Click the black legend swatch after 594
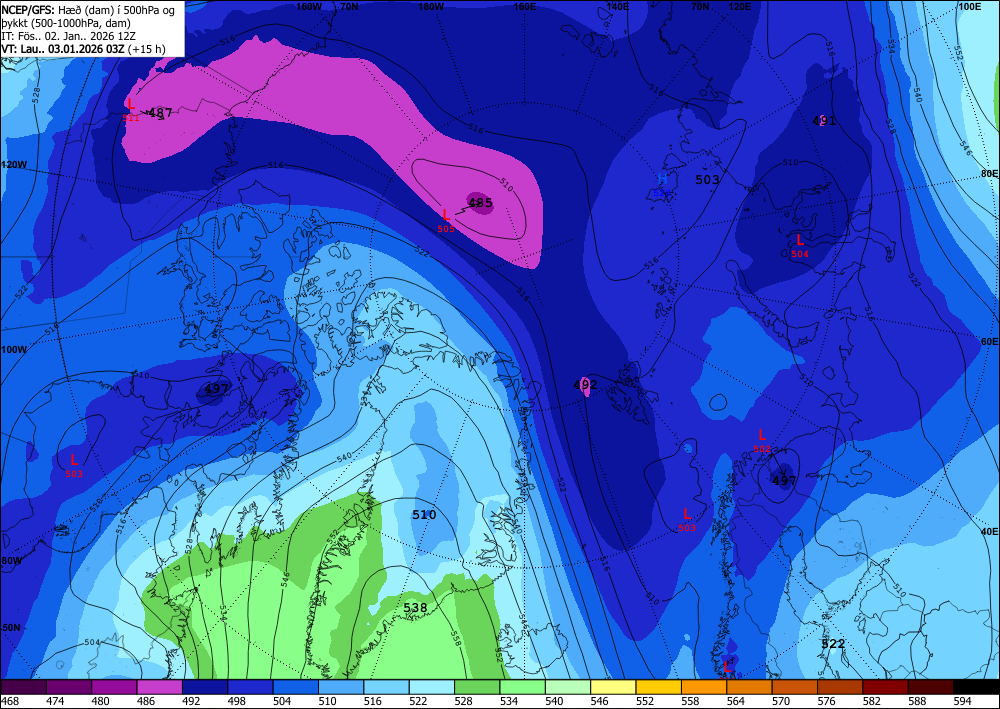The image size is (1000, 709). 976,687
